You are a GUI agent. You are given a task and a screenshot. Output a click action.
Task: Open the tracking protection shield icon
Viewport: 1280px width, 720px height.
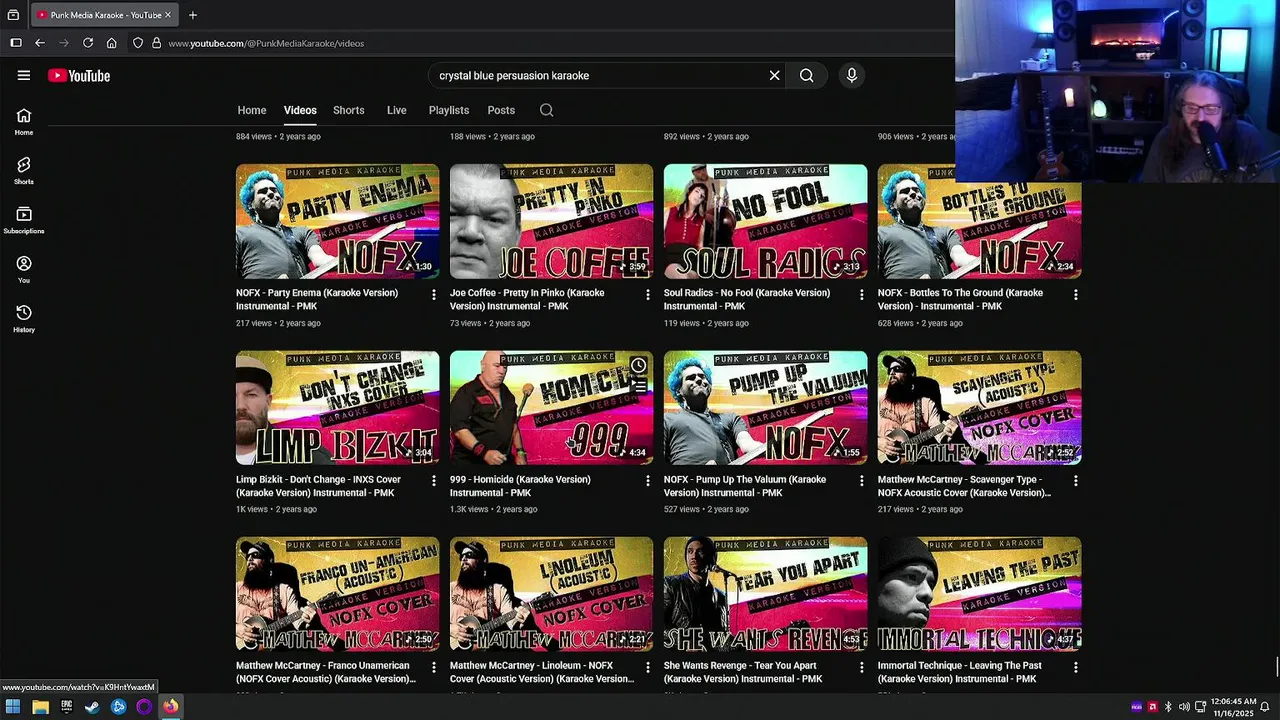pos(138,43)
